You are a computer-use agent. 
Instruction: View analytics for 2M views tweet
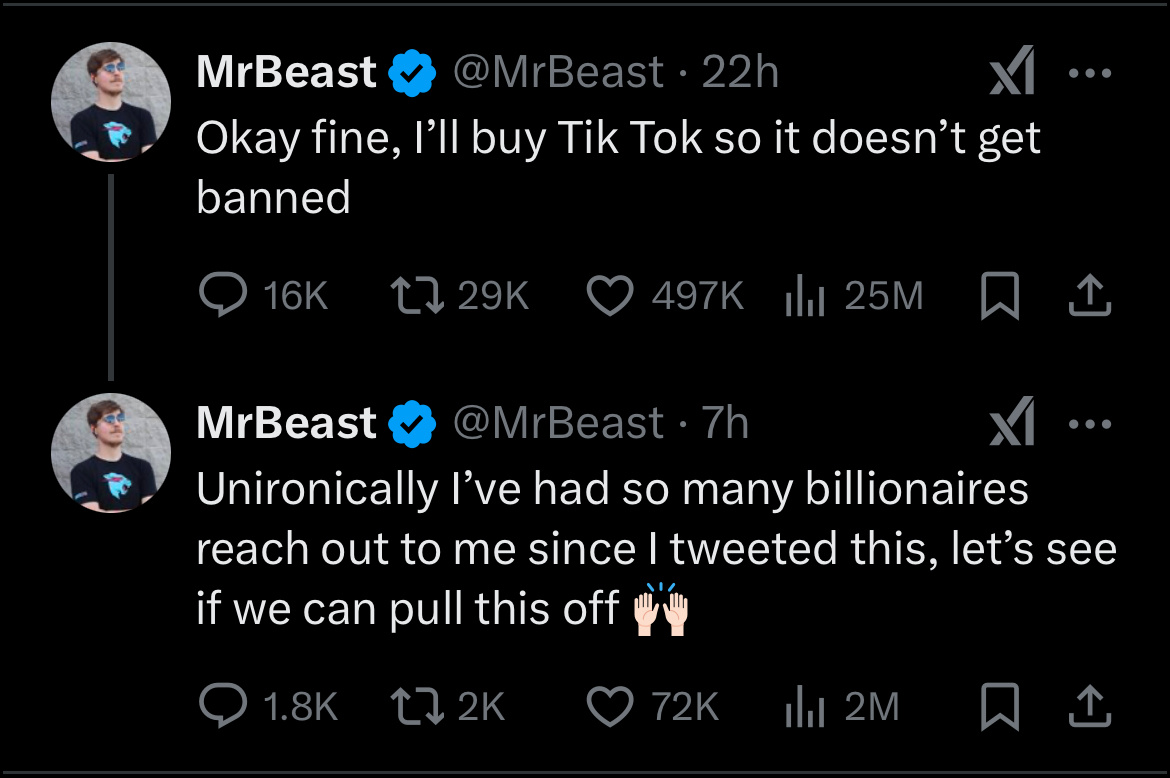[x=803, y=707]
